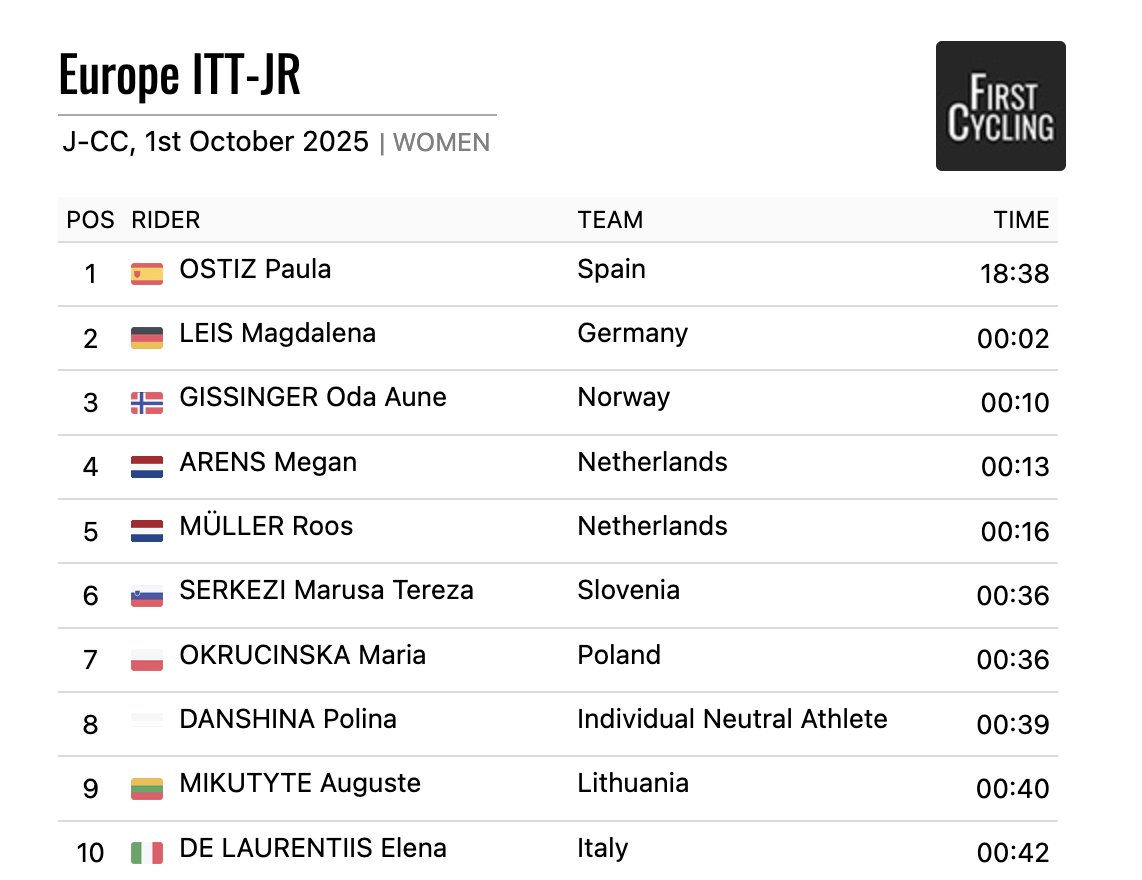This screenshot has height=880, width=1142.
Task: Click the Slovenia flag icon
Action: point(147,596)
